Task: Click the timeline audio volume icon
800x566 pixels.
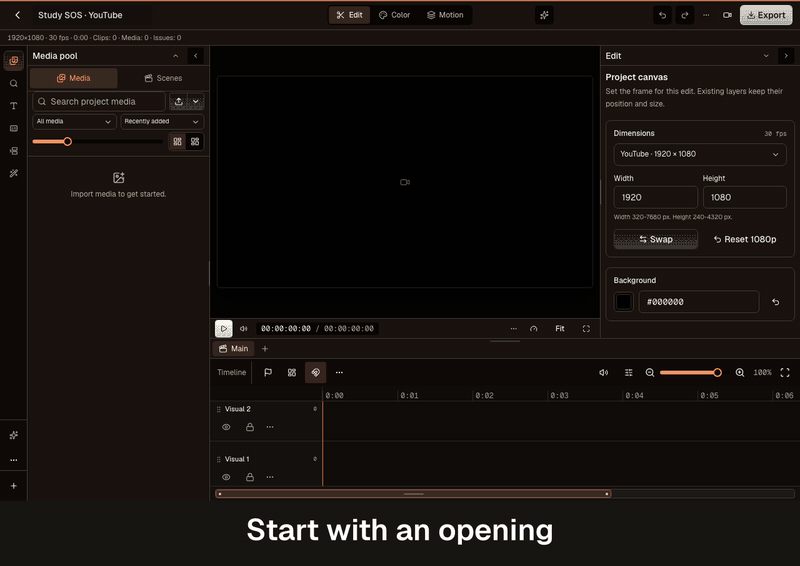Action: point(604,373)
